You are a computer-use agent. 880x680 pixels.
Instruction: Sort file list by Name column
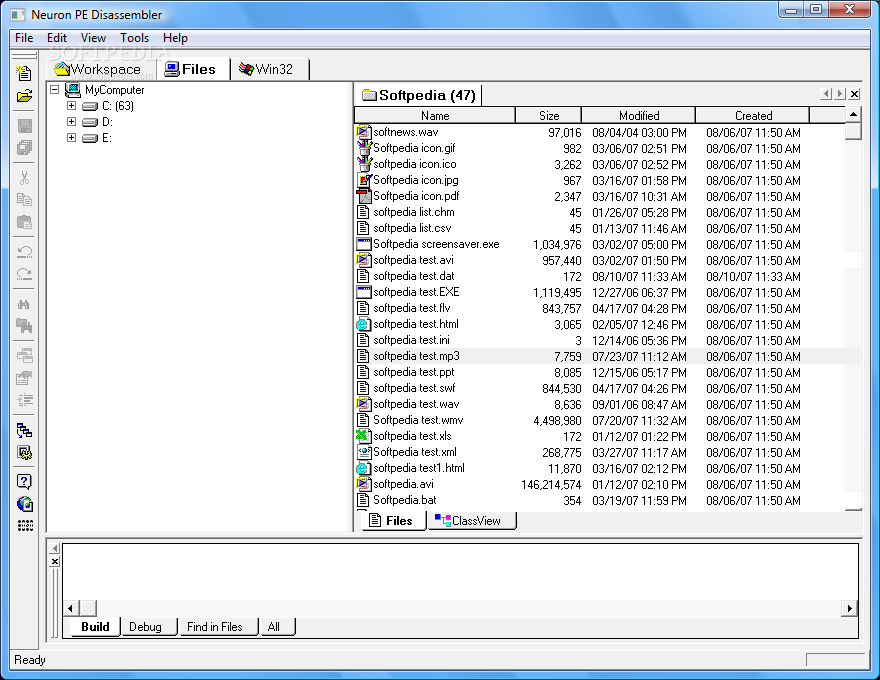(x=435, y=116)
